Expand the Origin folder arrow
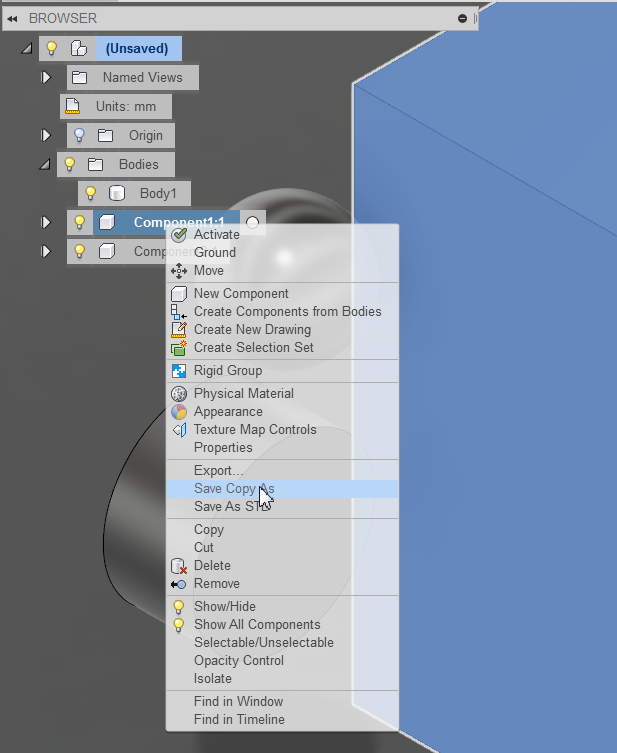Viewport: 617px width, 753px height. click(46, 135)
